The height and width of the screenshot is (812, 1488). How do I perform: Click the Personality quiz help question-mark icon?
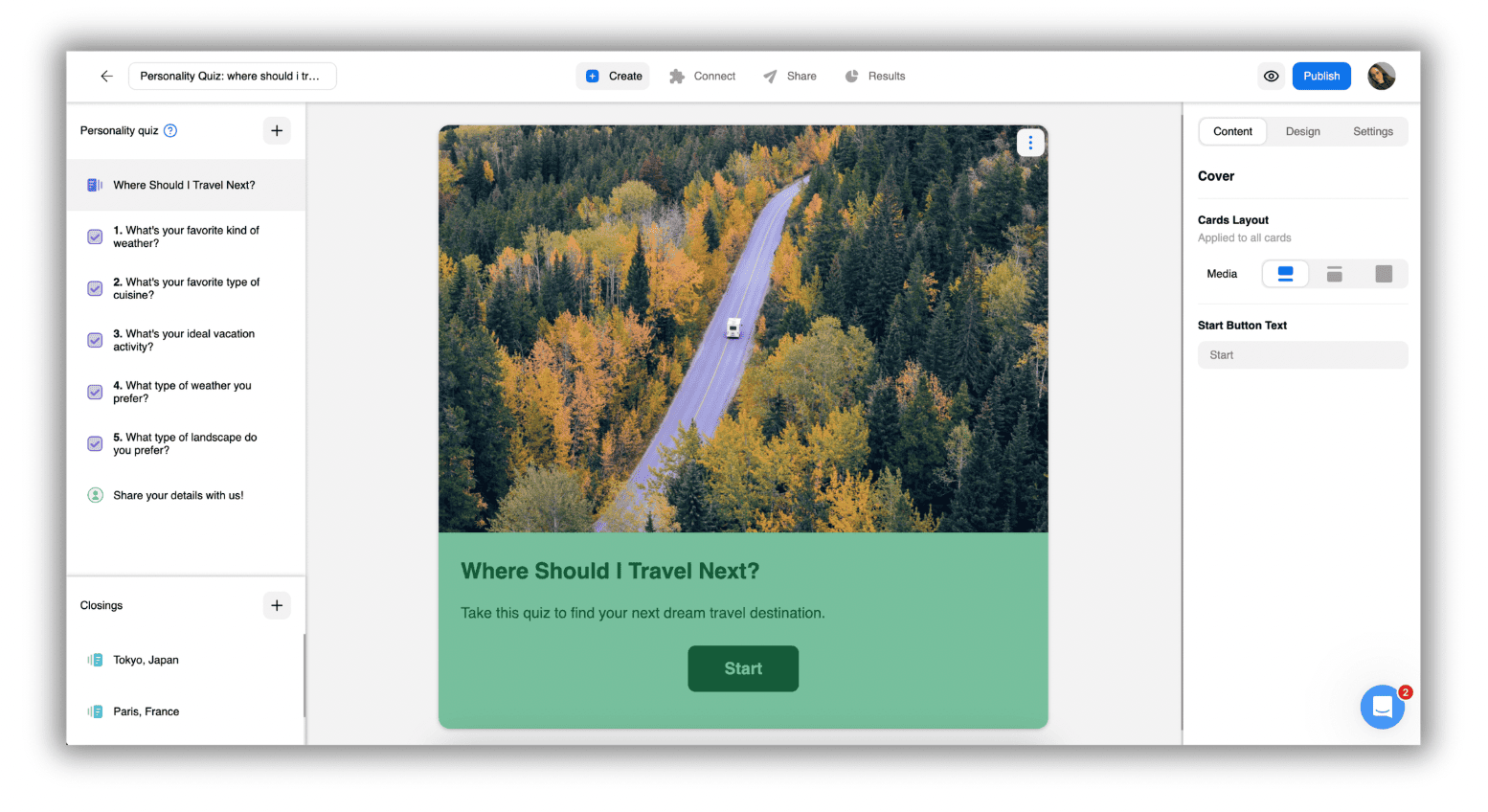(170, 130)
